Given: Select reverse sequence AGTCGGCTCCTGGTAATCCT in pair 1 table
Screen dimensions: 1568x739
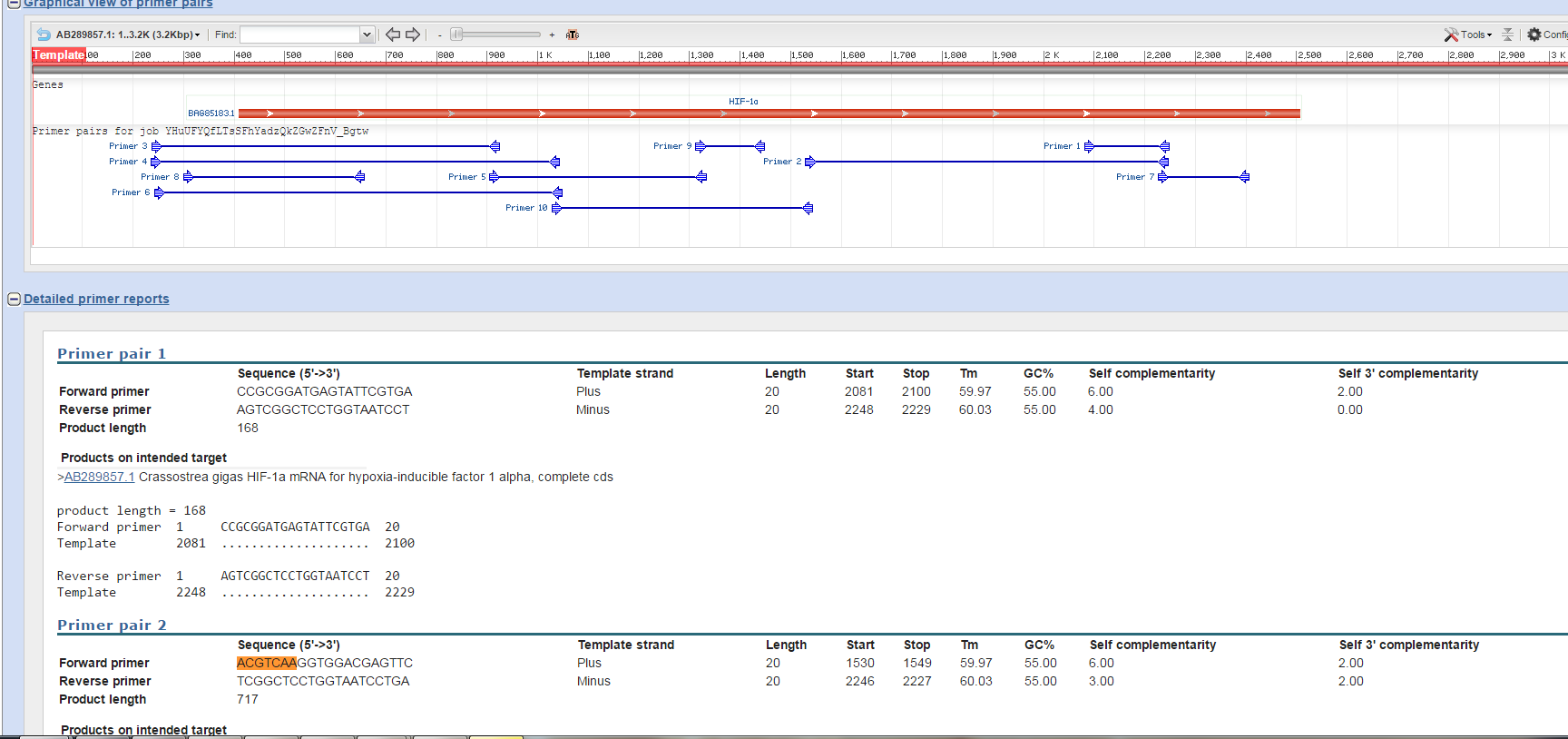Looking at the screenshot, I should [323, 409].
